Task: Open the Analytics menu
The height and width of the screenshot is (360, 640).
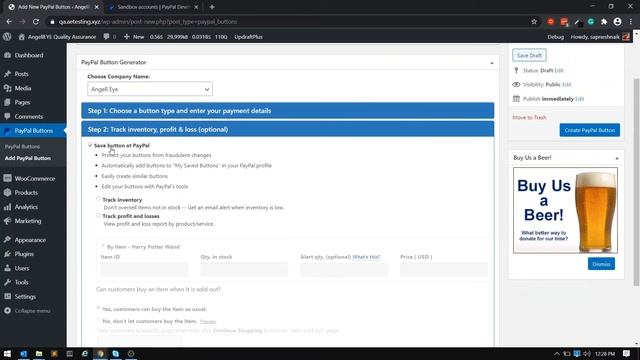Action: [x=26, y=207]
